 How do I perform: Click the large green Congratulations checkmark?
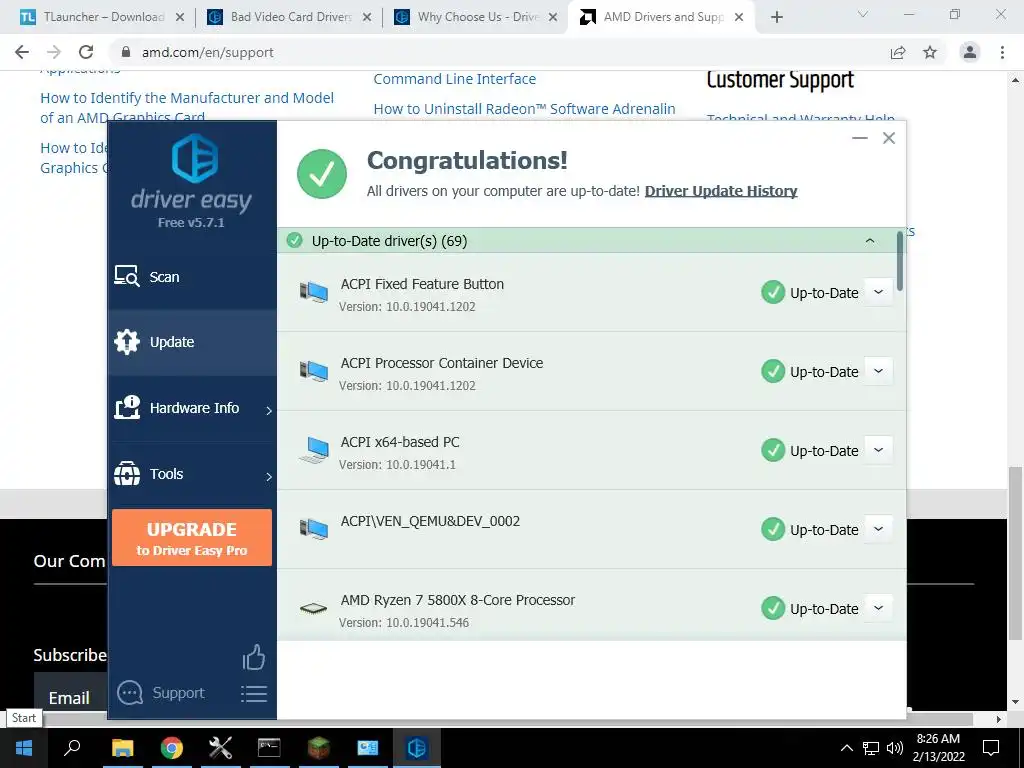322,174
